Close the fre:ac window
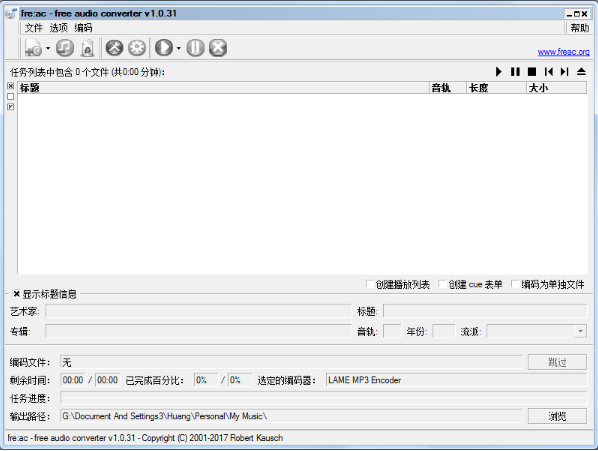This screenshot has width=598, height=451. tap(584, 14)
